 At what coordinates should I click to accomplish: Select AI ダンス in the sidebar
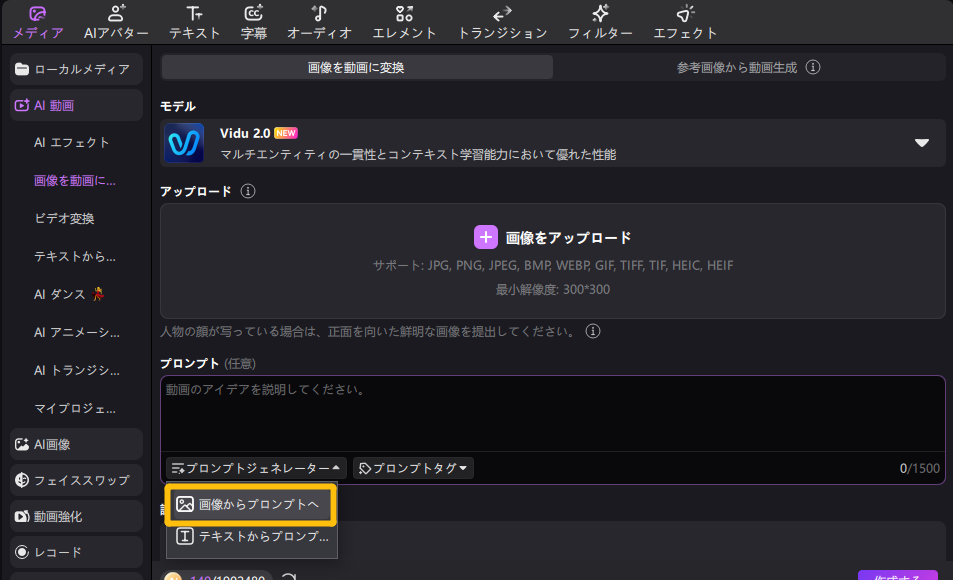(69, 294)
